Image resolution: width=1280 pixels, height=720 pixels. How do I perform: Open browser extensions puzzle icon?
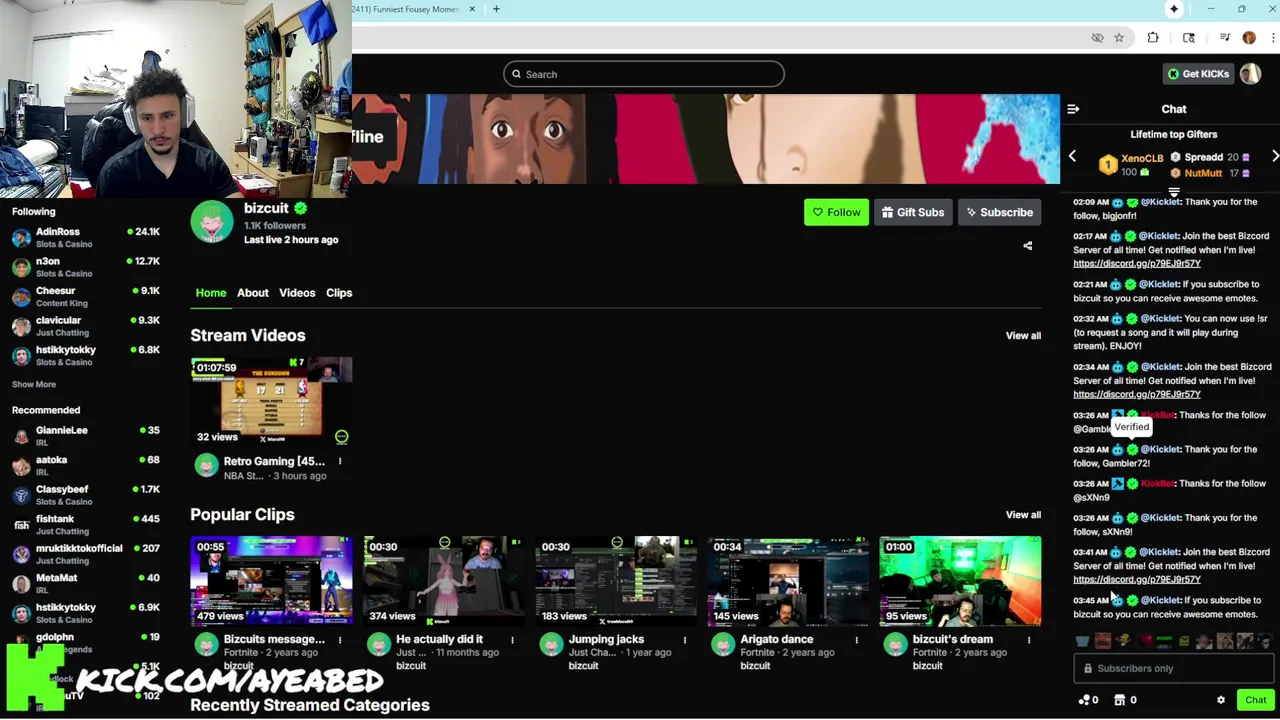(1153, 38)
